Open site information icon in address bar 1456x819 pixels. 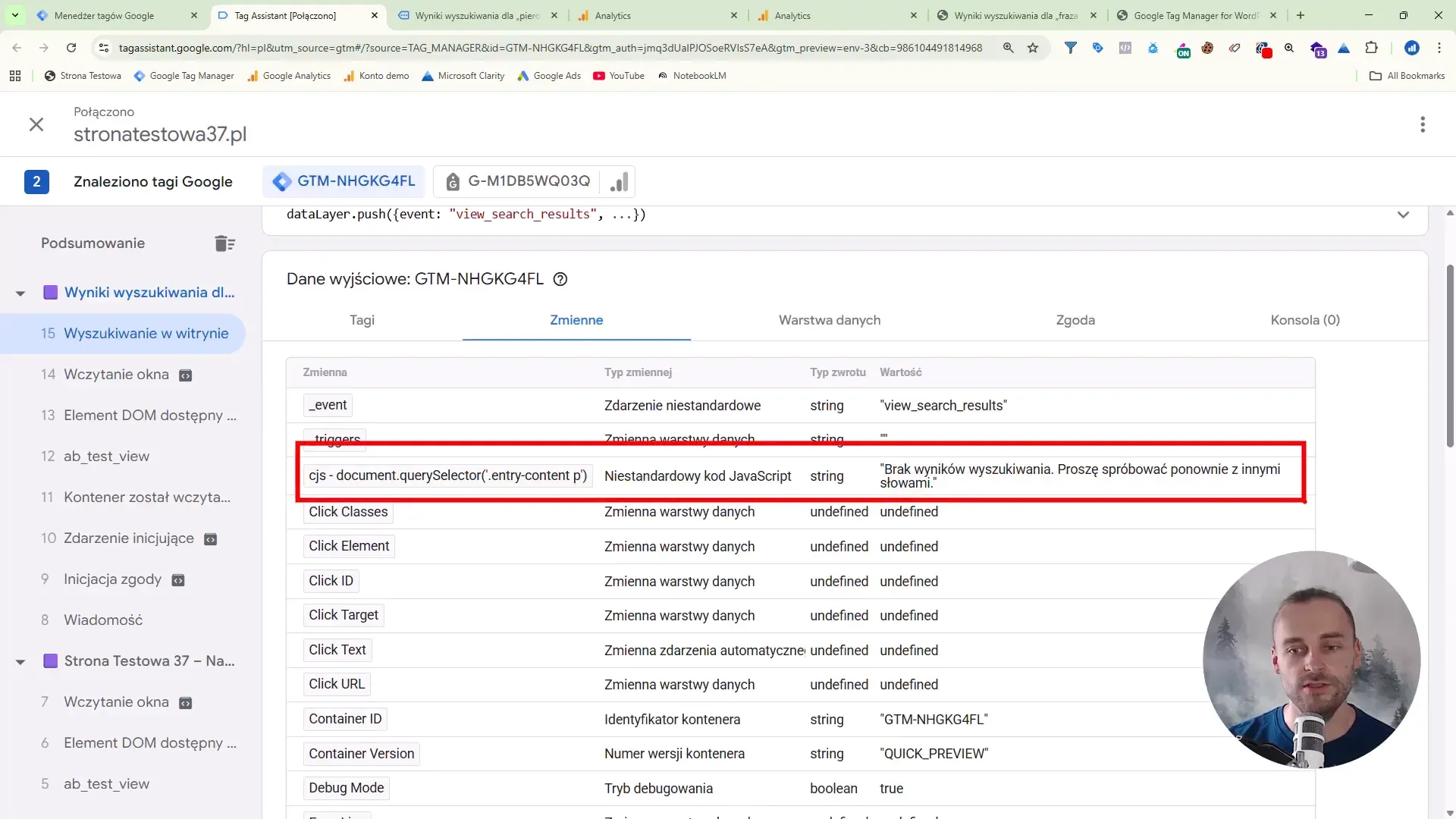[x=103, y=48]
